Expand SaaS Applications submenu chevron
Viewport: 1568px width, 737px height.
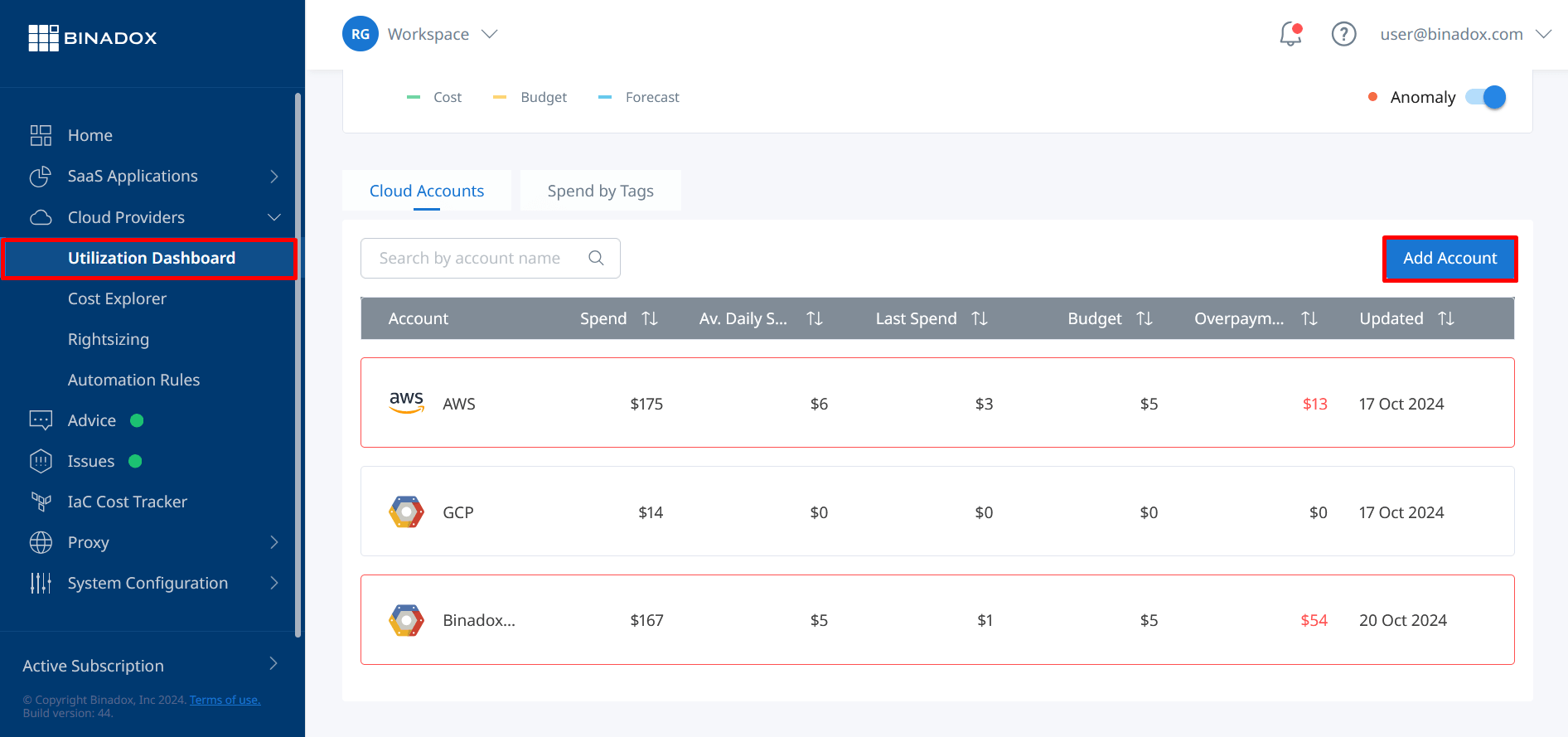(x=274, y=176)
